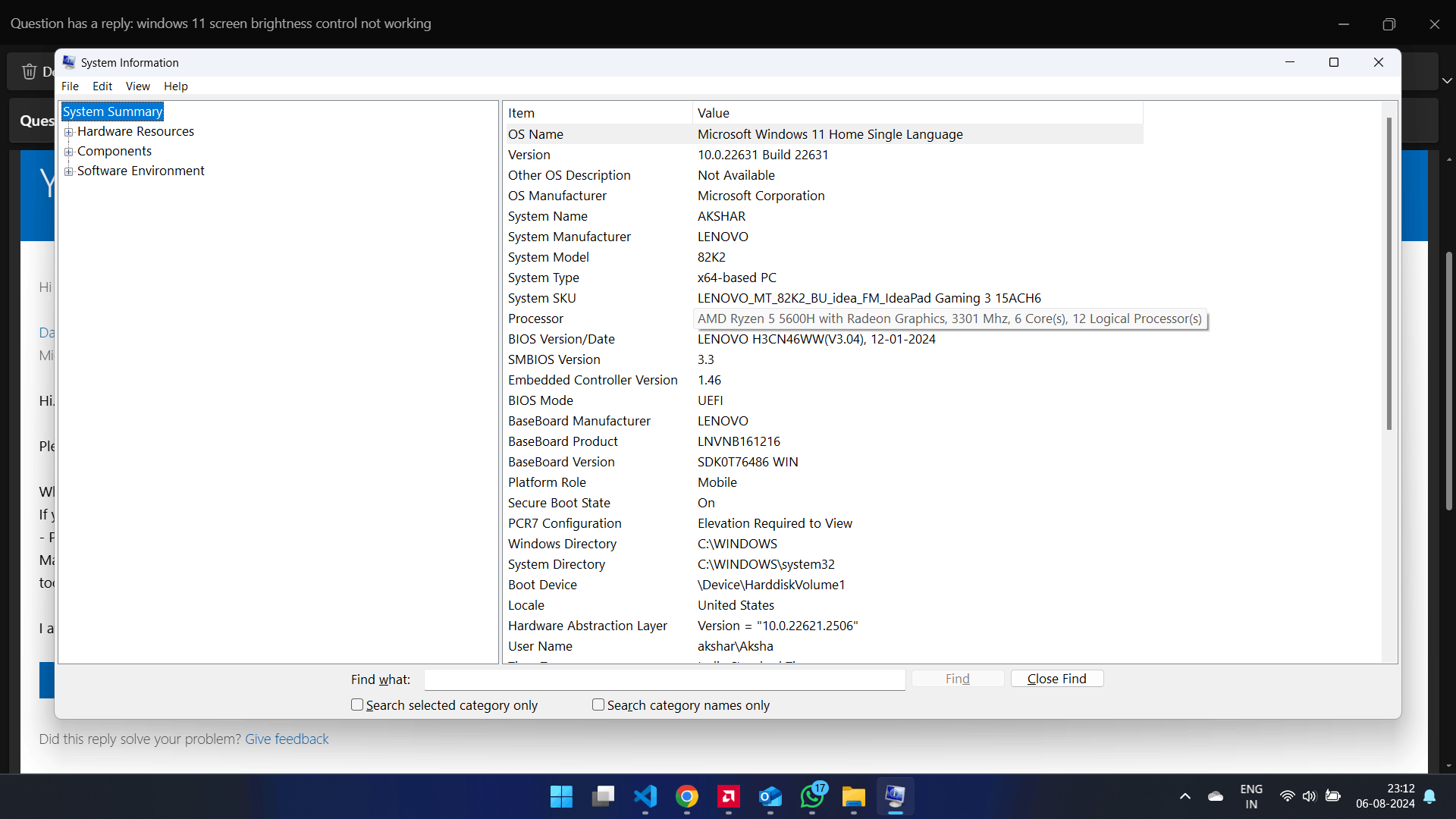
Task: Open Outlook from the taskbar
Action: point(770,796)
